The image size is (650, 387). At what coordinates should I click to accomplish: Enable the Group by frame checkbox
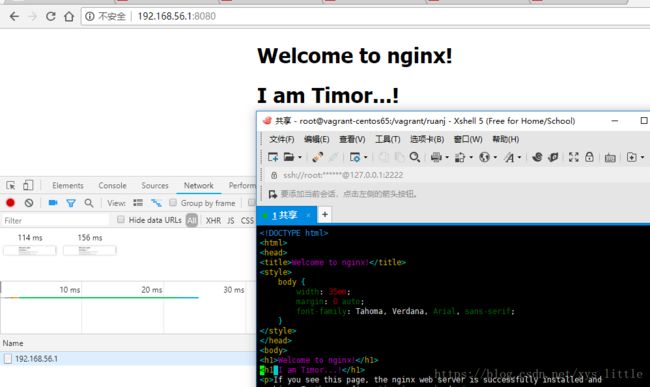[x=173, y=203]
